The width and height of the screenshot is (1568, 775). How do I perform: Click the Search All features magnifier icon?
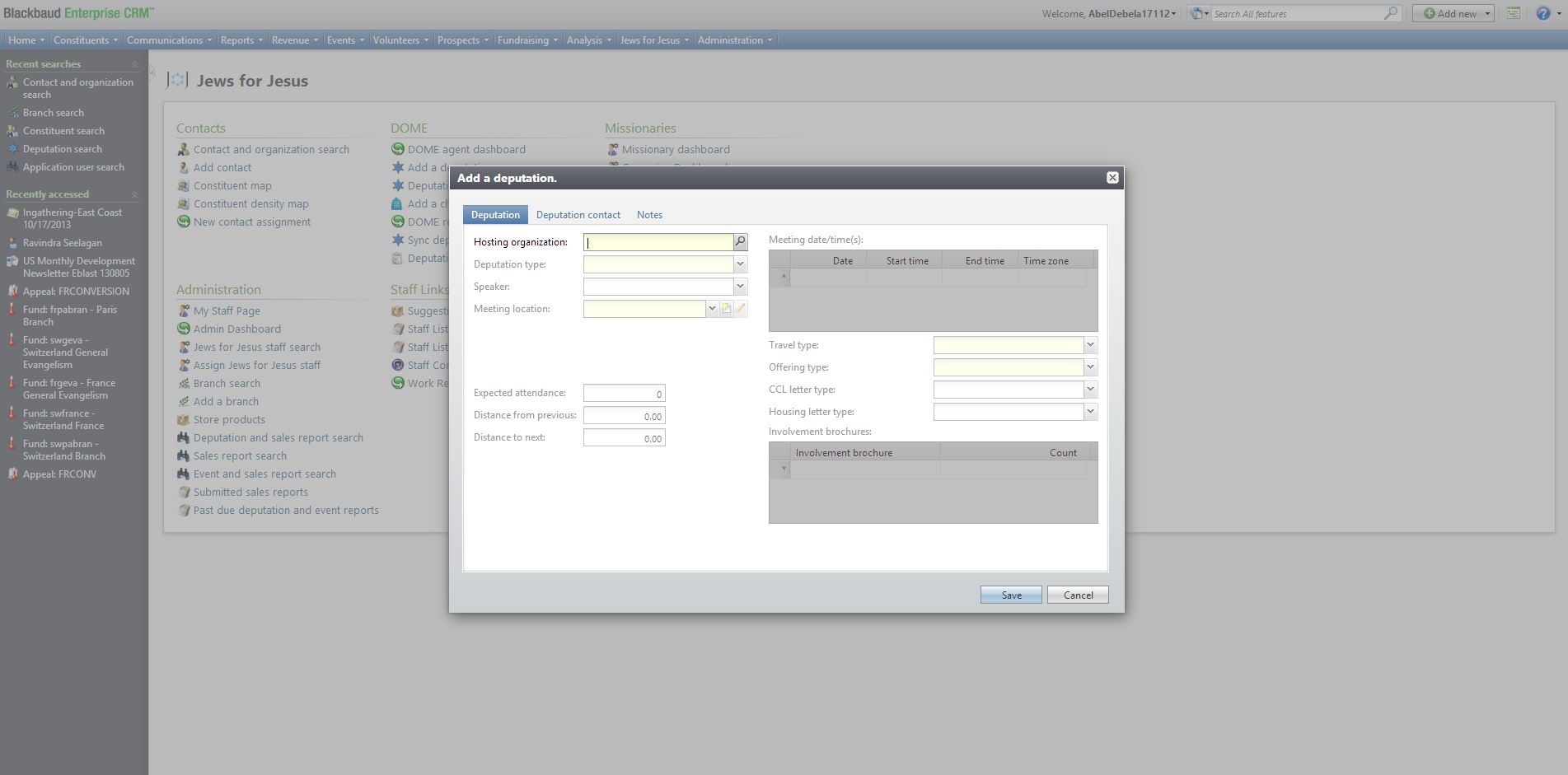click(x=1391, y=13)
